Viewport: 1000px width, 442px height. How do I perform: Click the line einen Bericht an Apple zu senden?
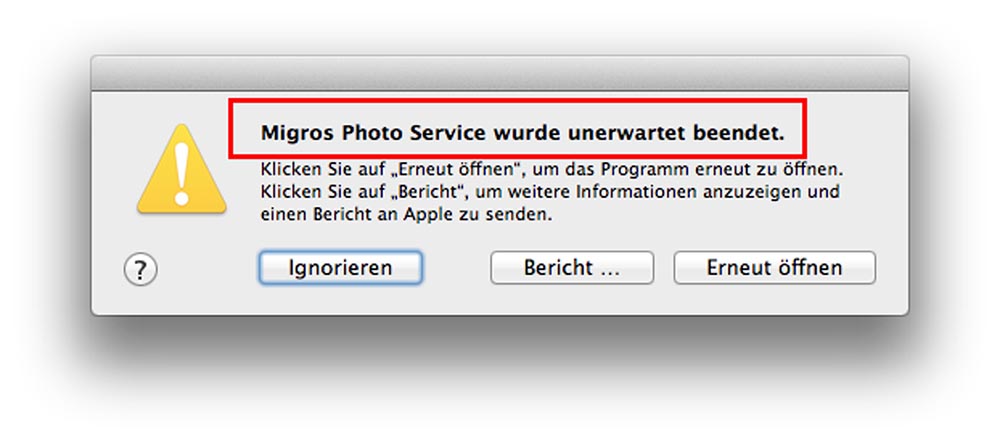pyautogui.click(x=406, y=215)
